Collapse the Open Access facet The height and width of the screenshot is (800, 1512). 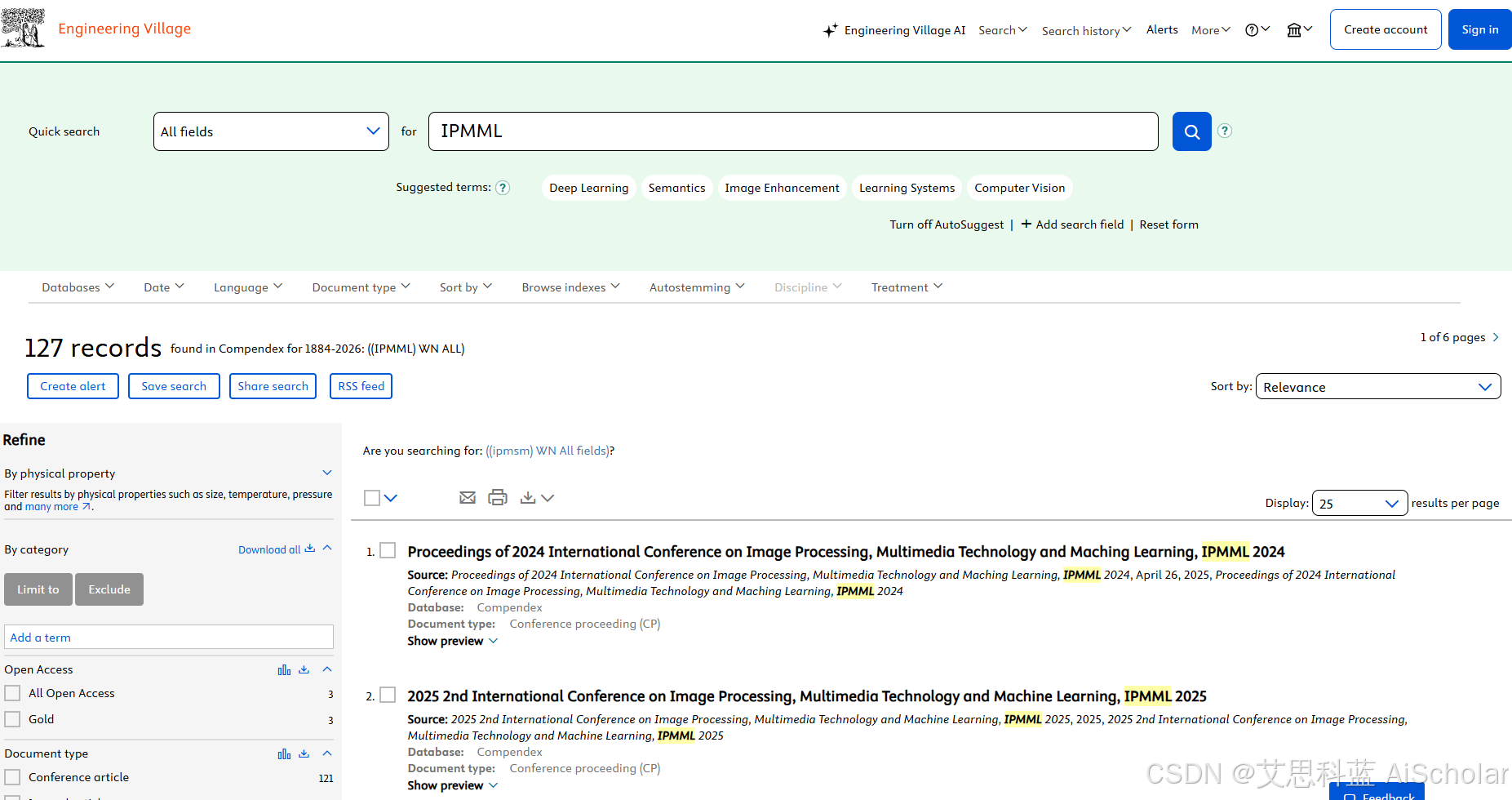coord(327,669)
